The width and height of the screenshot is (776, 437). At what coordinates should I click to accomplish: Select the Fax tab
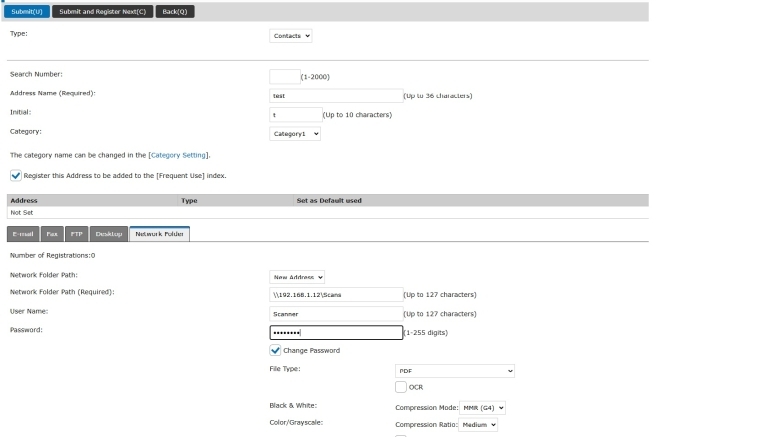tap(51, 234)
